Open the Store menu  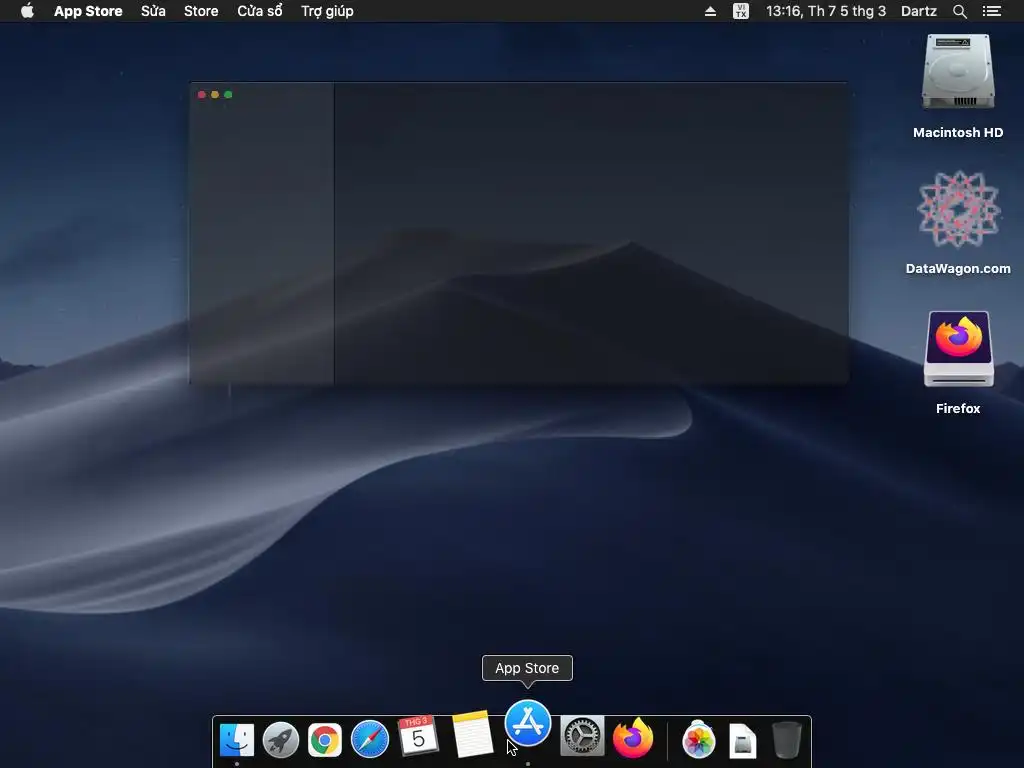[201, 11]
